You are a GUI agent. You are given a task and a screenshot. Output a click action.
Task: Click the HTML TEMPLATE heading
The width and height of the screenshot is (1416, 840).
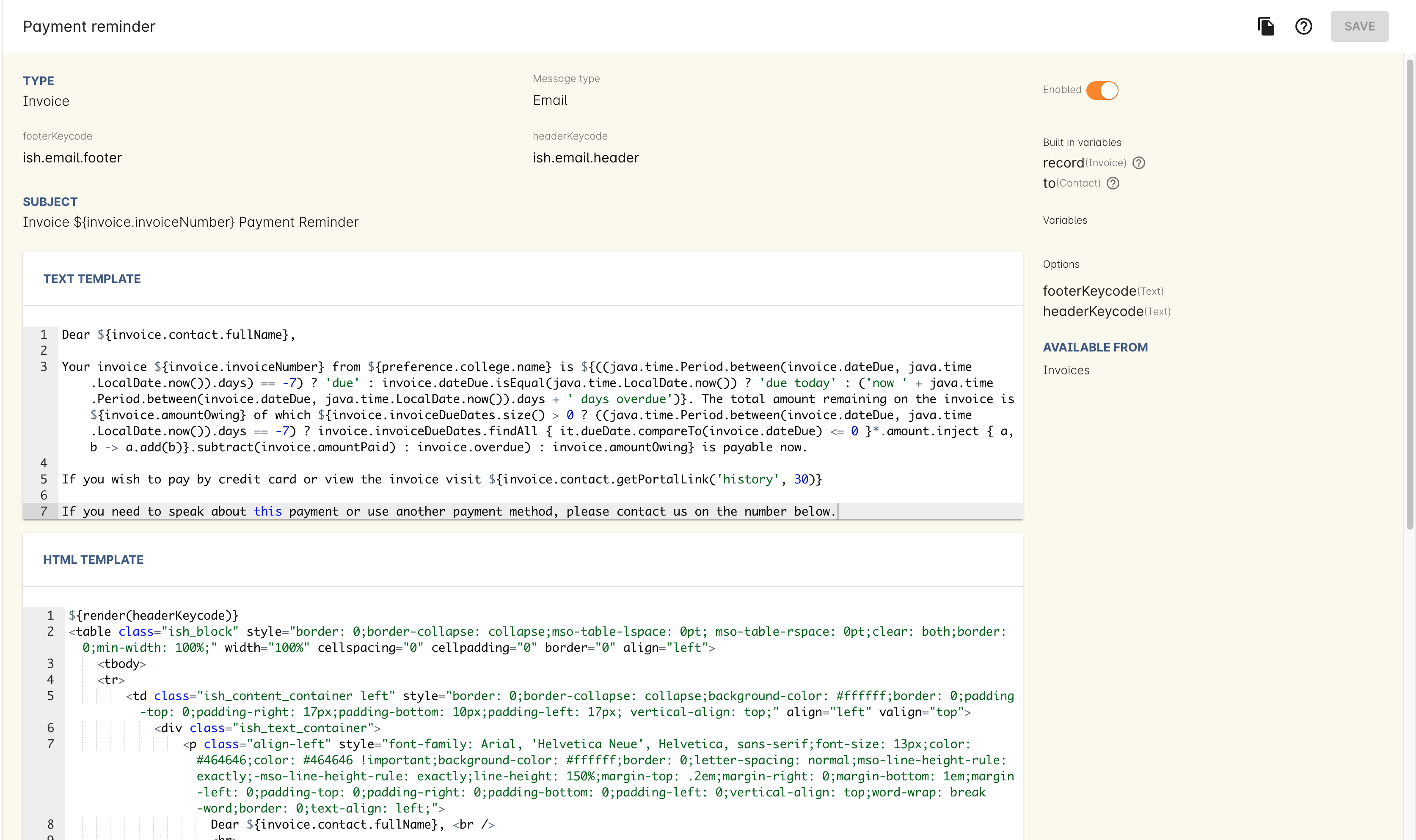click(x=94, y=559)
